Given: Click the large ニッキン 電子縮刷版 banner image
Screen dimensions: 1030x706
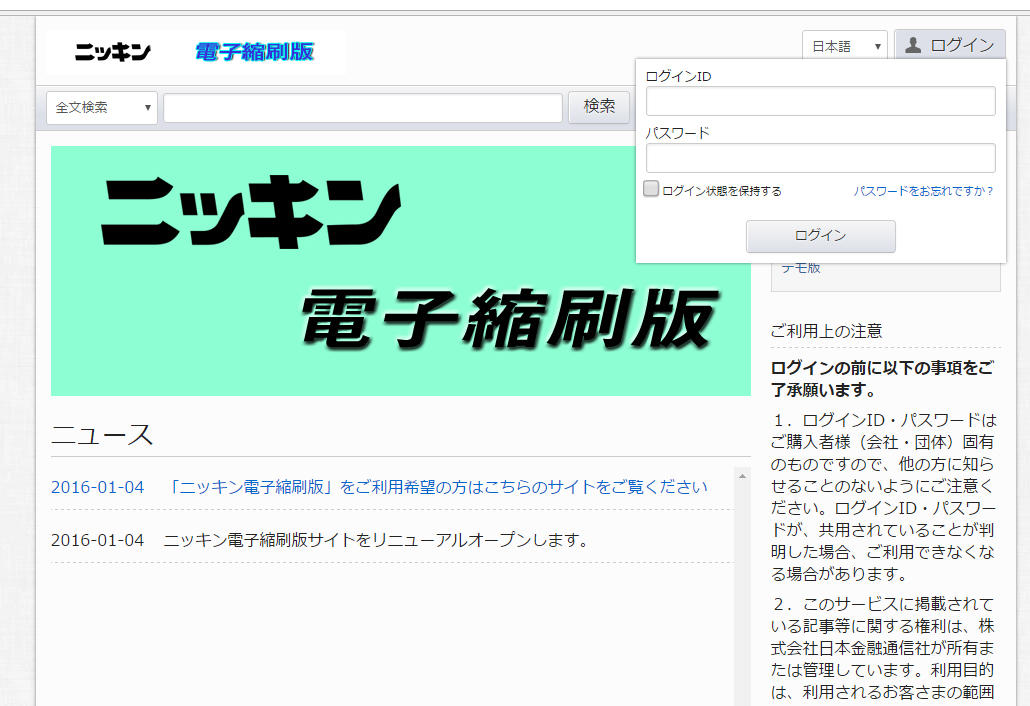Looking at the screenshot, I should pyautogui.click(x=401, y=271).
